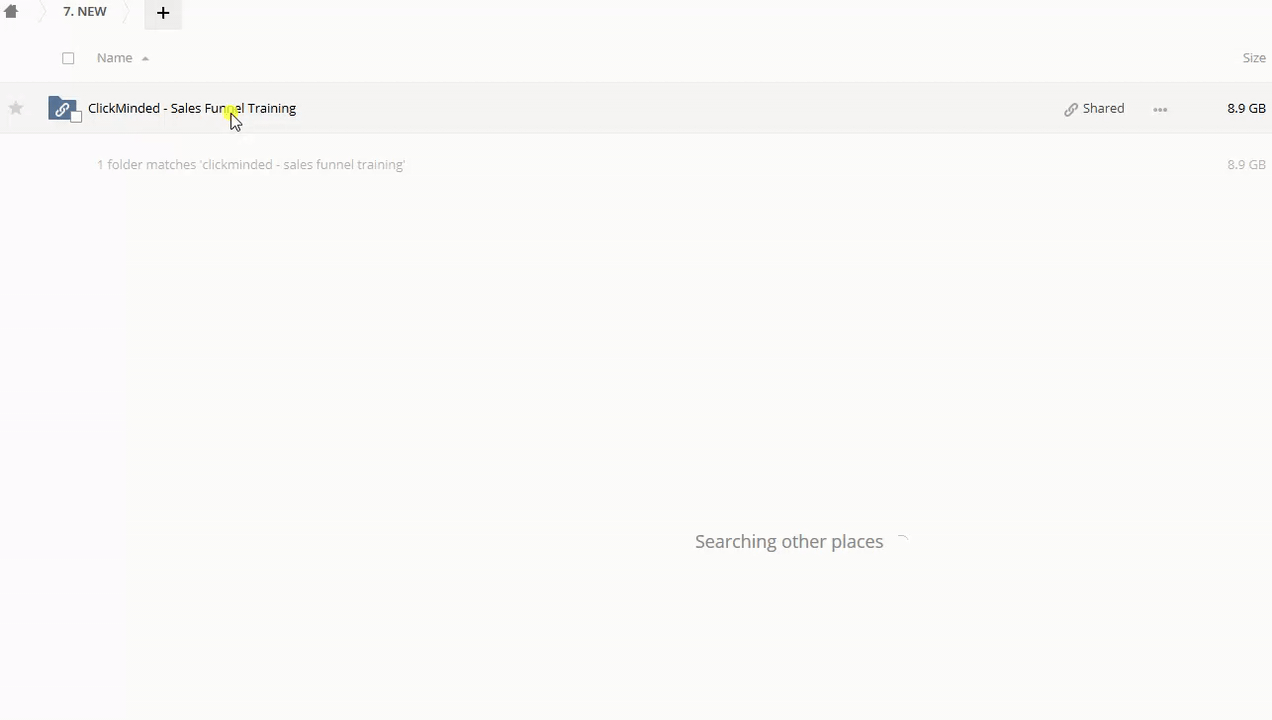Image resolution: width=1272 pixels, height=720 pixels.
Task: Toggle the sort arrow beside Name
Action: [145, 59]
